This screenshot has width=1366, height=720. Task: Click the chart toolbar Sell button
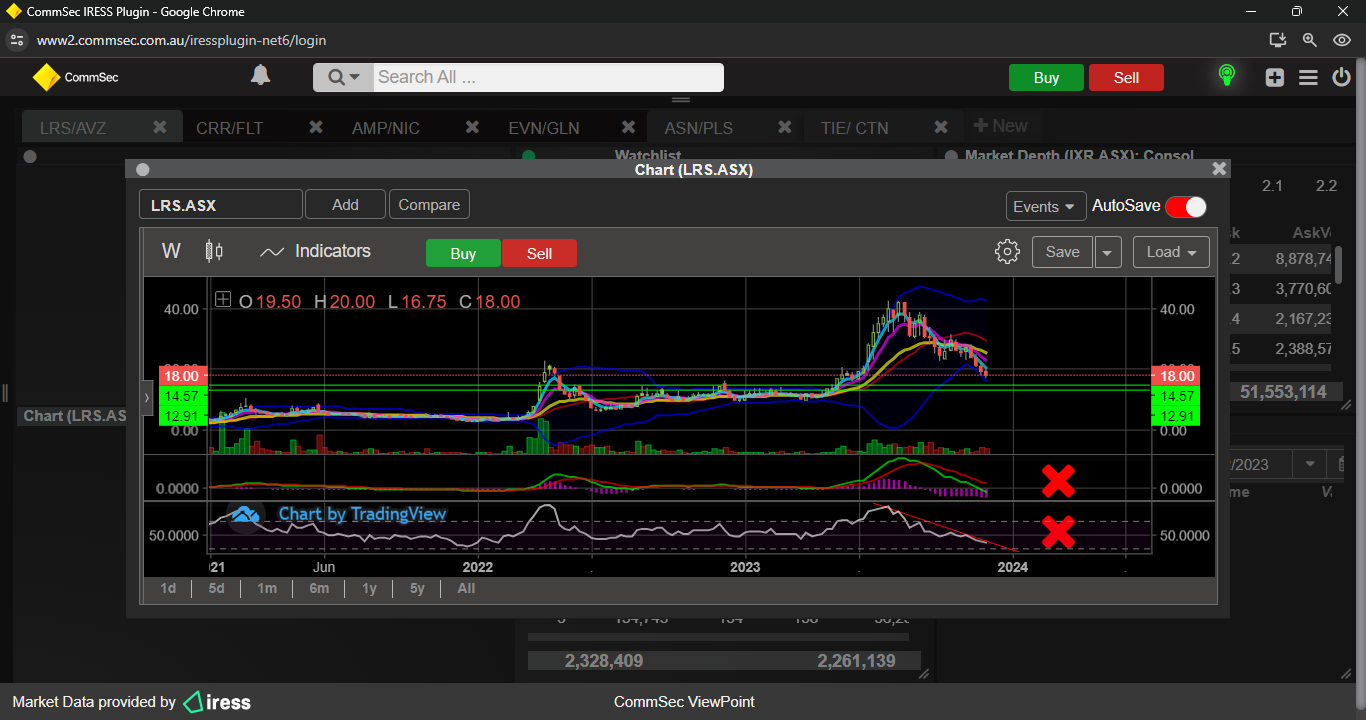(x=539, y=253)
